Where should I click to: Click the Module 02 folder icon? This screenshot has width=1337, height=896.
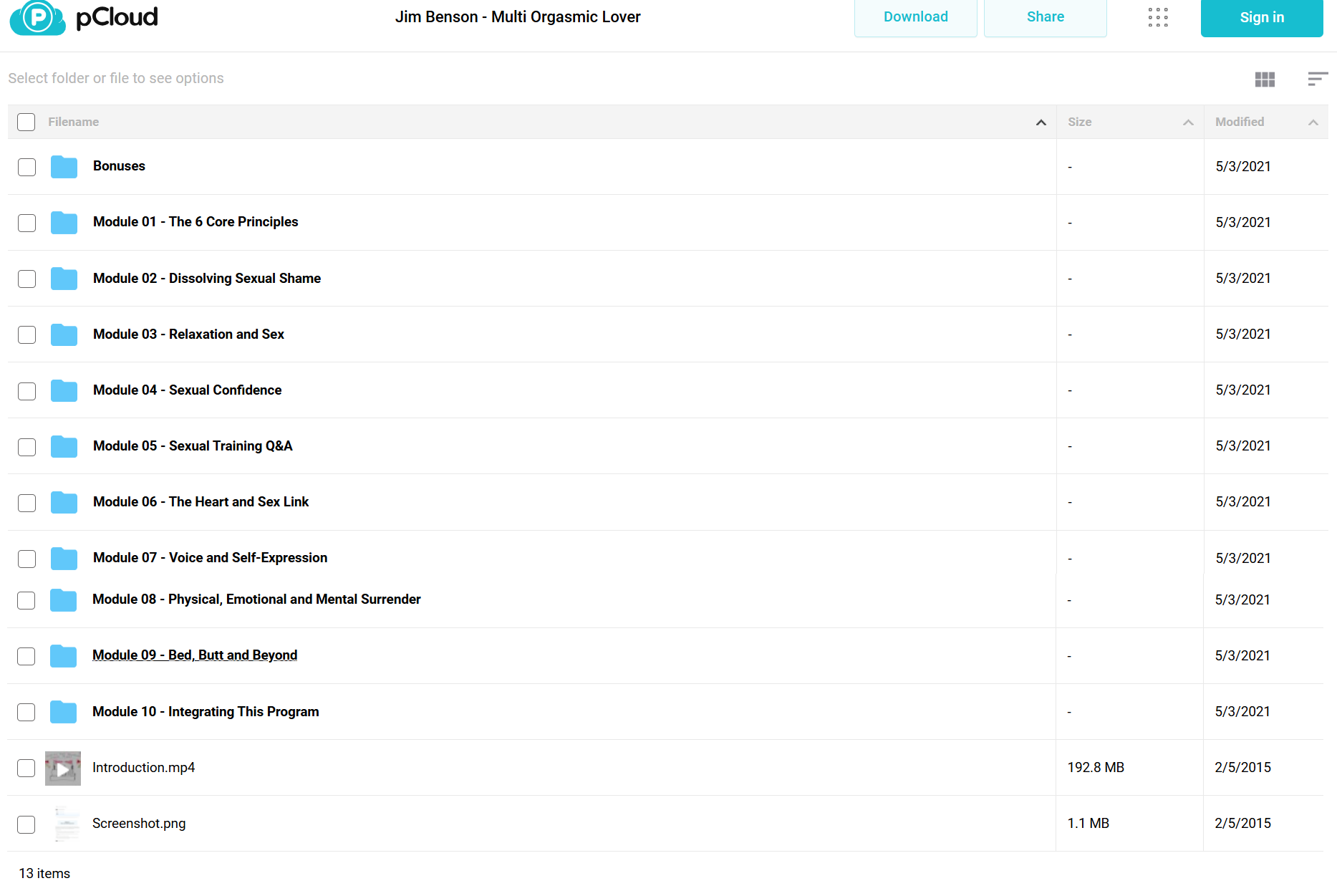(64, 279)
